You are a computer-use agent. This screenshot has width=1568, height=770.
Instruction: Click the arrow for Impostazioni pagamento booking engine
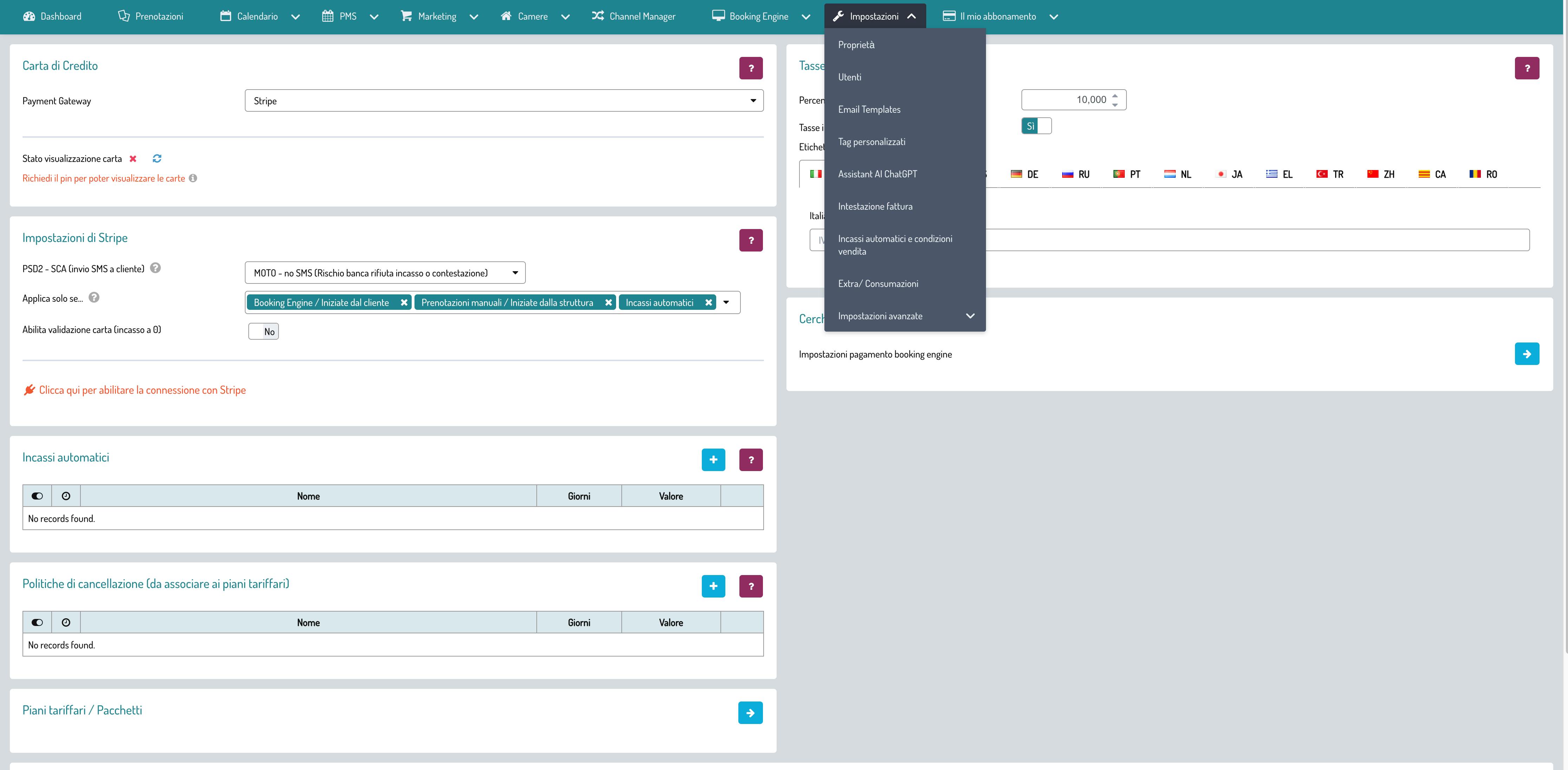point(1526,354)
